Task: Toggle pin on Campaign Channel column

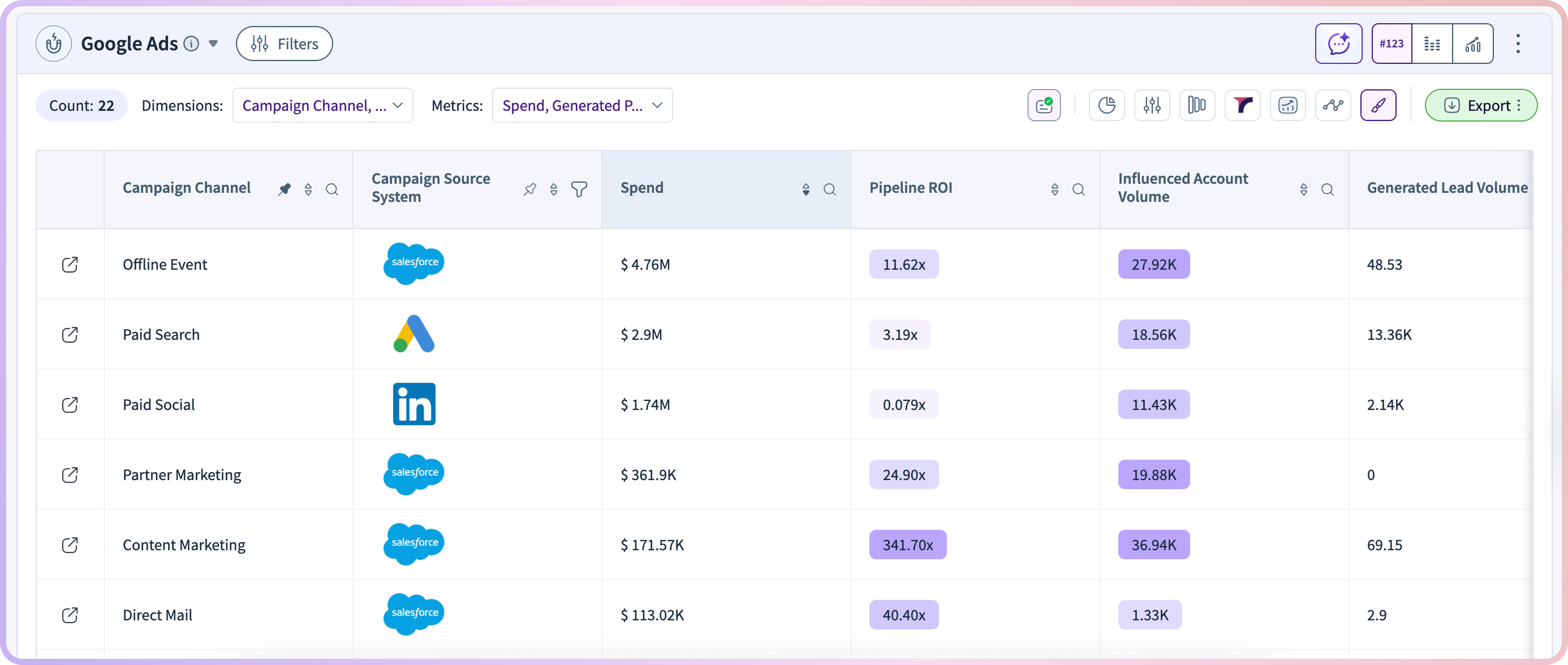Action: (285, 190)
